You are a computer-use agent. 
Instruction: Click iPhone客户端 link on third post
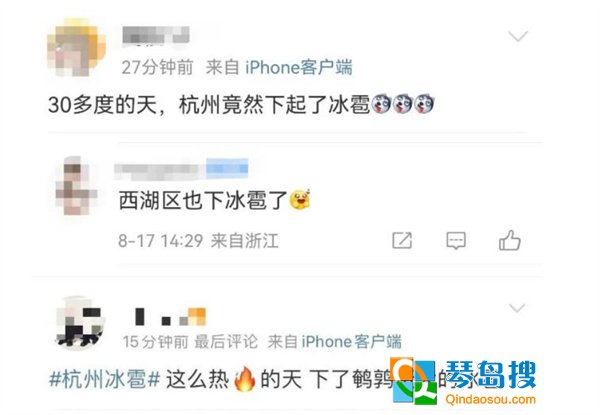point(351,342)
